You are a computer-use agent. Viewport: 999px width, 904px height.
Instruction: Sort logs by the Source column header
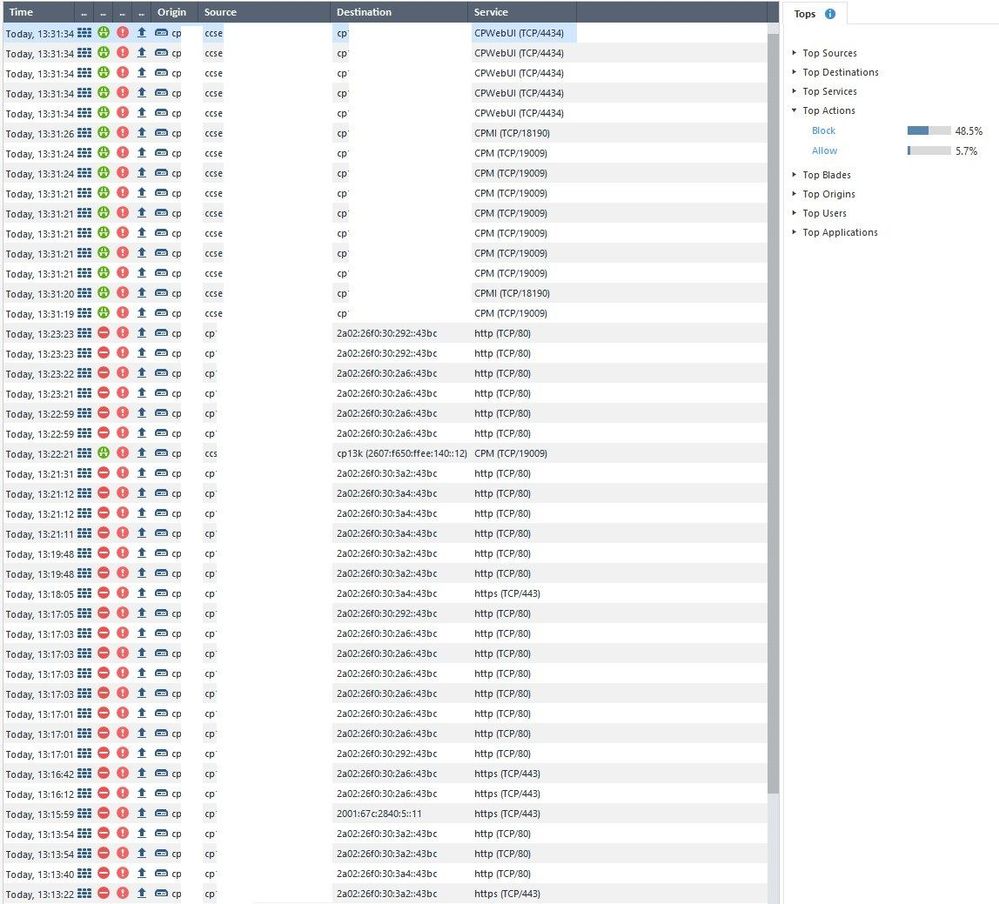[x=220, y=11]
